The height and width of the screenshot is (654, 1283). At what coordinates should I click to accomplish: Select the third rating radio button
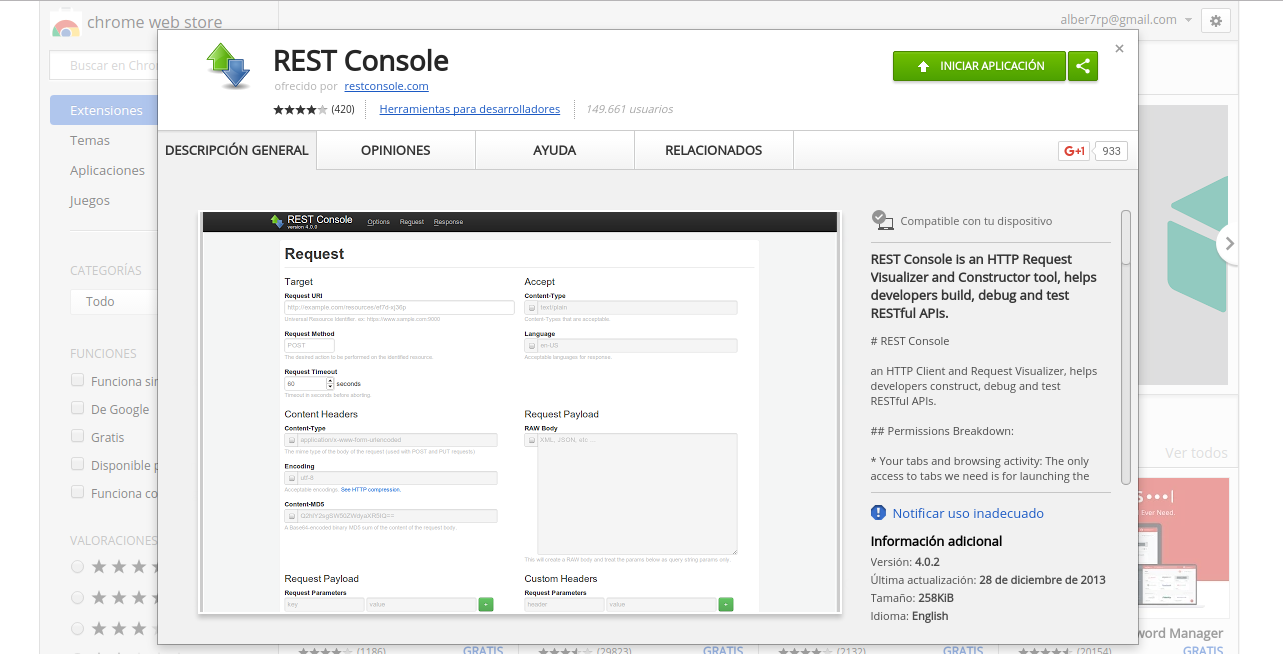[x=77, y=628]
